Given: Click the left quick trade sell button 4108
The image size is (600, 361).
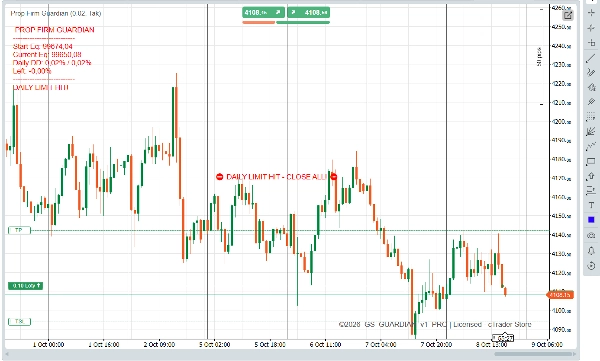Looking at the screenshot, I should [x=263, y=13].
